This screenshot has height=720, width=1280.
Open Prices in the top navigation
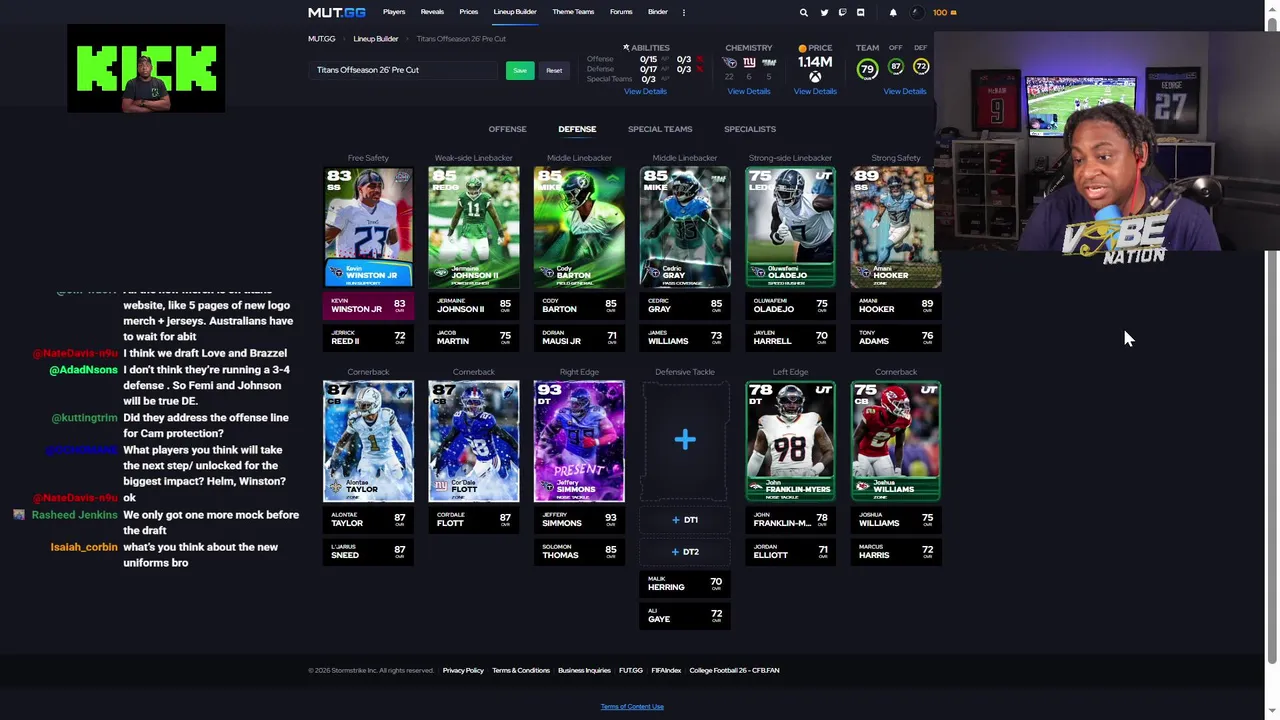468,12
